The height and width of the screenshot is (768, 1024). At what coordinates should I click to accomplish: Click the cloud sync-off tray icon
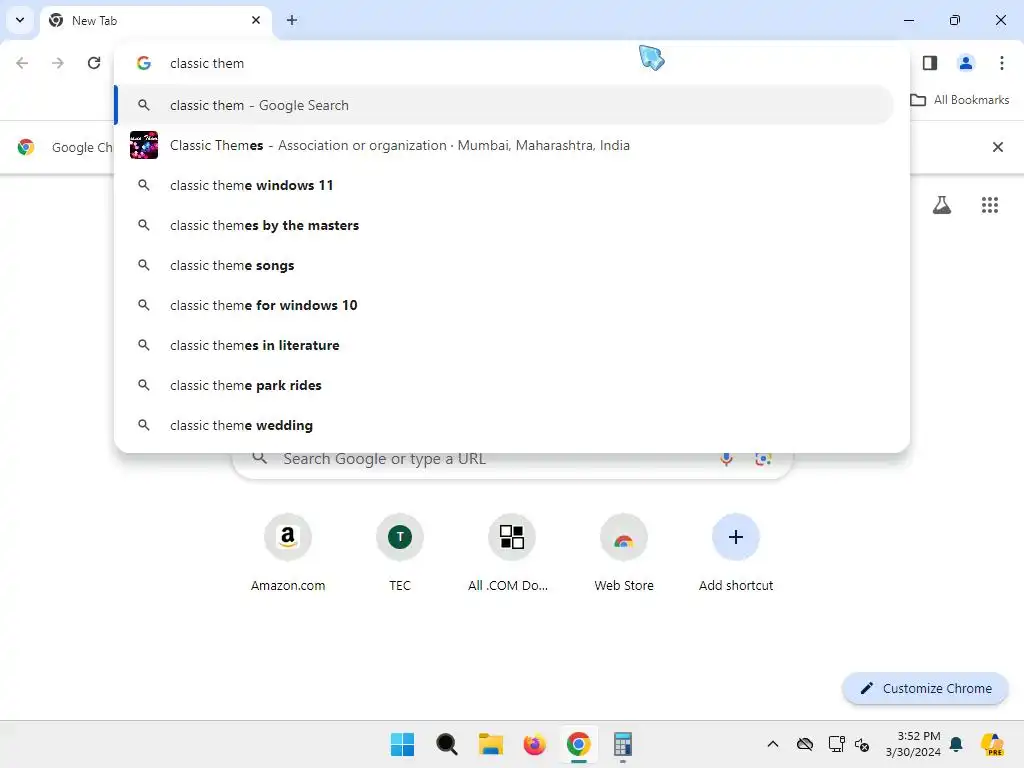pyautogui.click(x=805, y=744)
